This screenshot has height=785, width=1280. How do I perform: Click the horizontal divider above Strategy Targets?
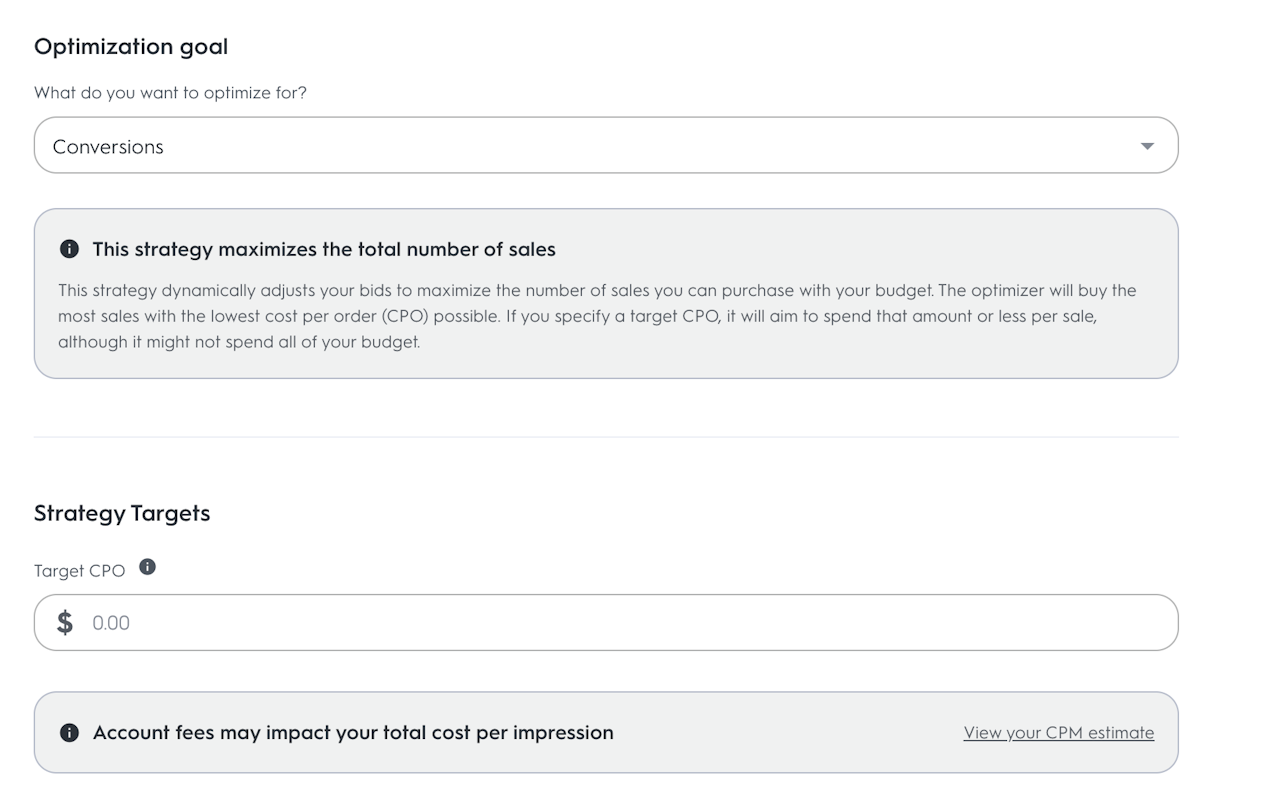tap(606, 437)
